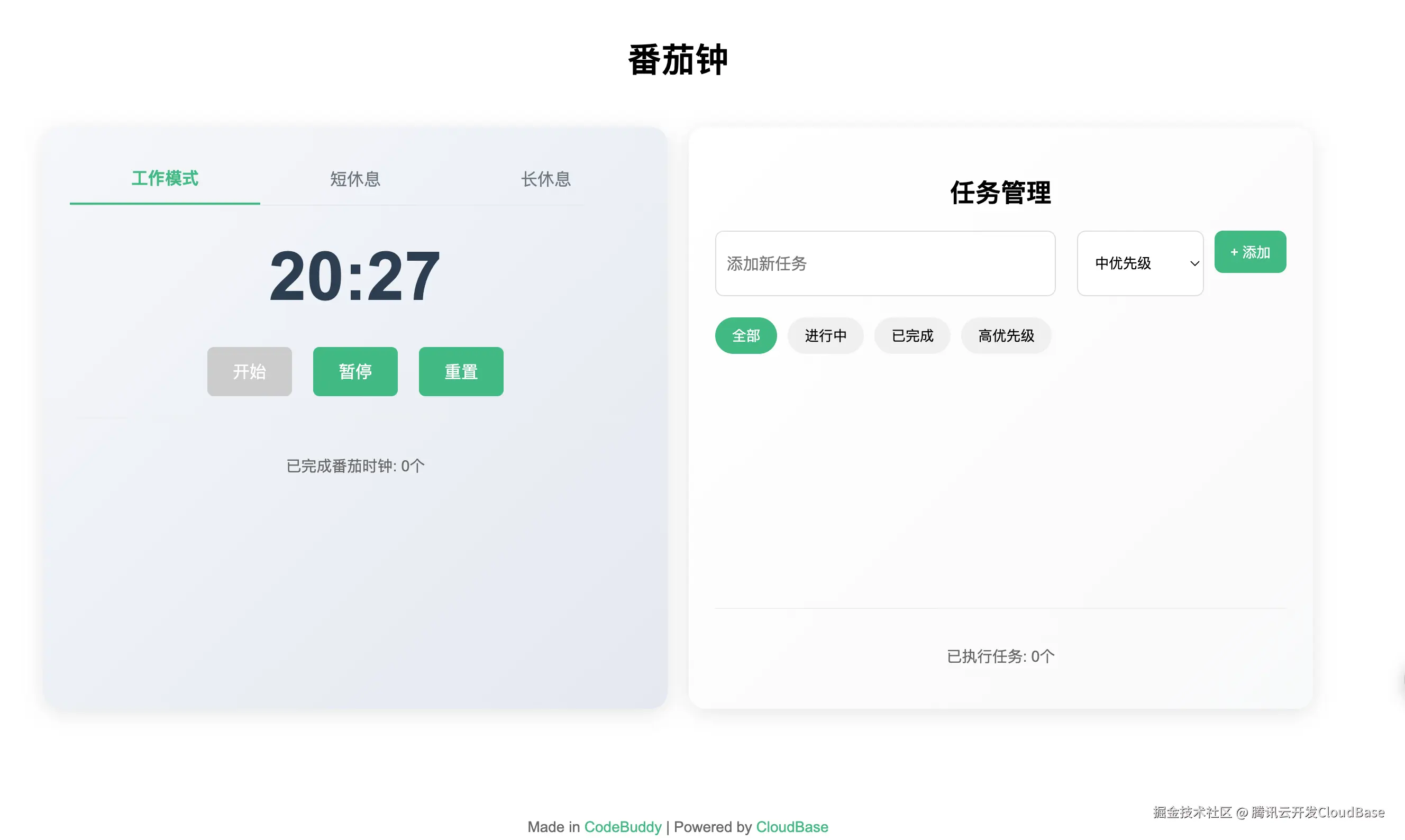Pause the timer with 暂停
Image resolution: width=1405 pixels, height=840 pixels.
point(355,371)
